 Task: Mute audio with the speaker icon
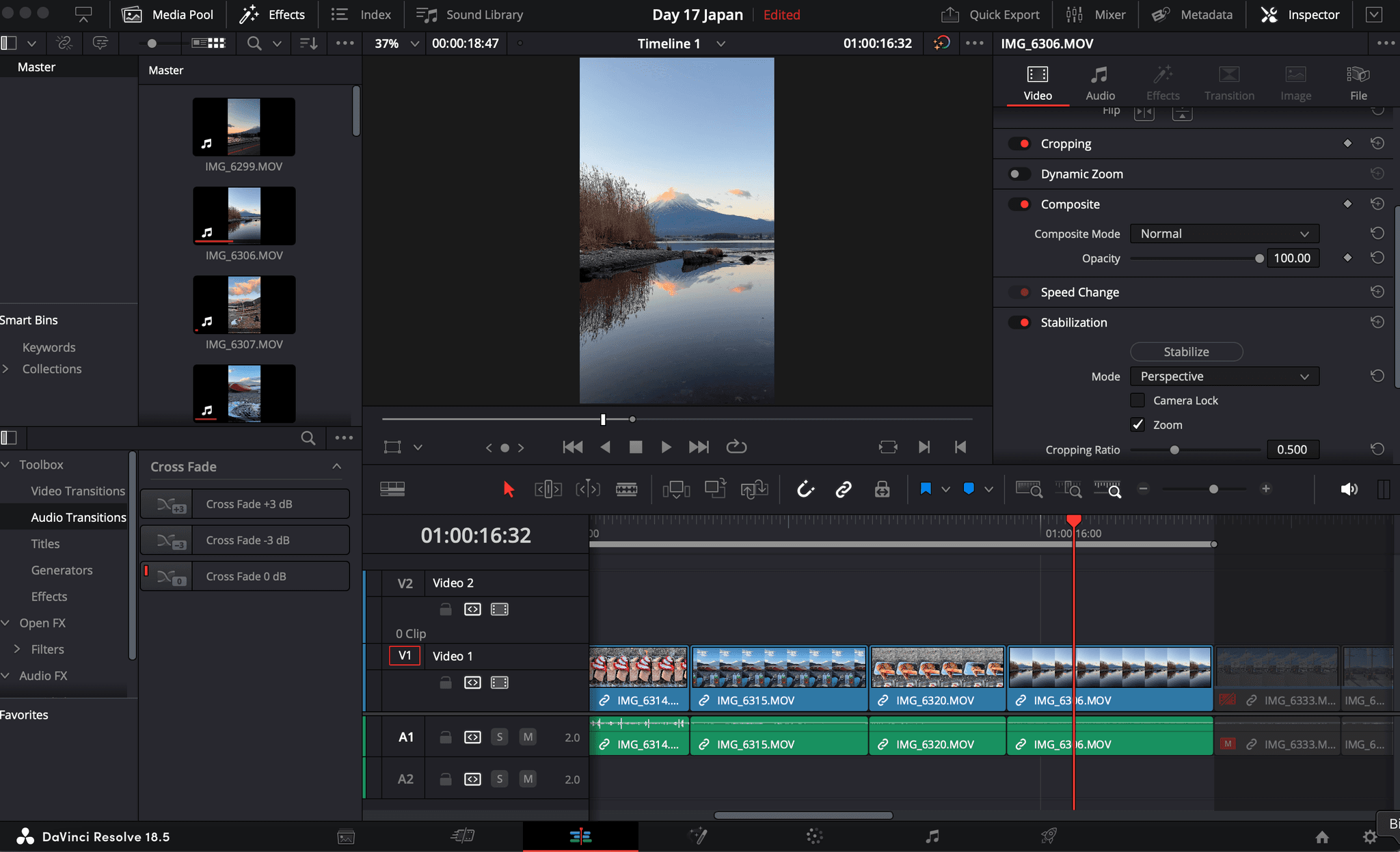click(x=1349, y=489)
